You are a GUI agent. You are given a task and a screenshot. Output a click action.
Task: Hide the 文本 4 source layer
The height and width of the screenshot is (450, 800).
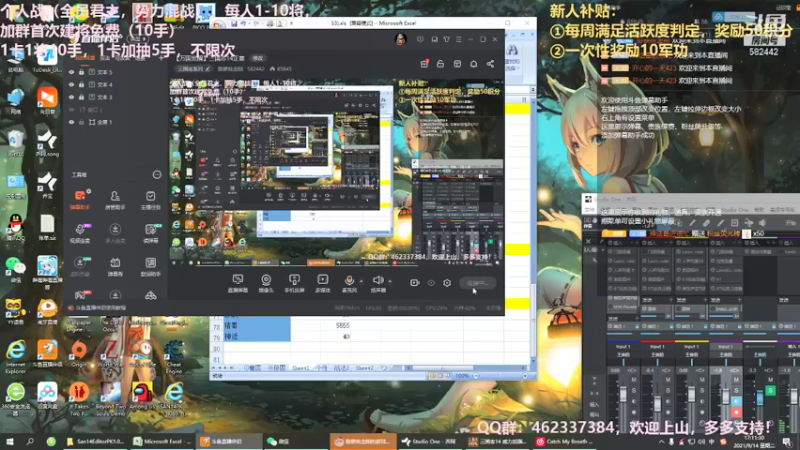pyautogui.click(x=71, y=85)
